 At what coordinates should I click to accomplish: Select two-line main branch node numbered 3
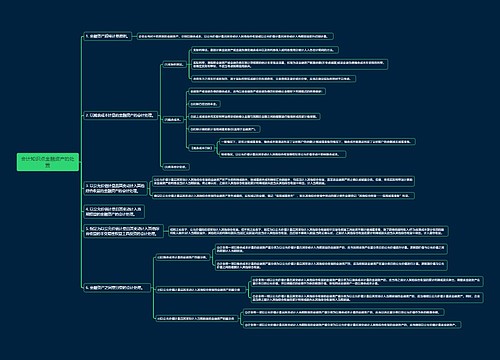[115, 188]
